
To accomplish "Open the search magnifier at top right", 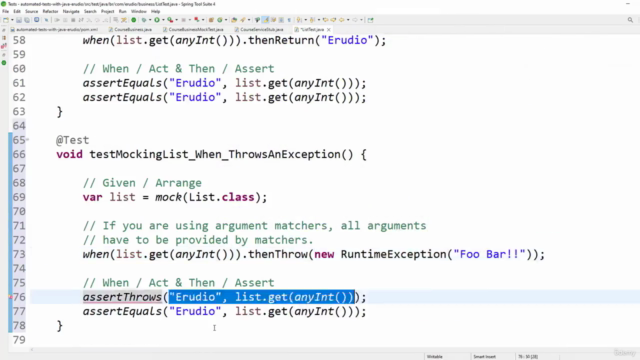I will point(630,20).
